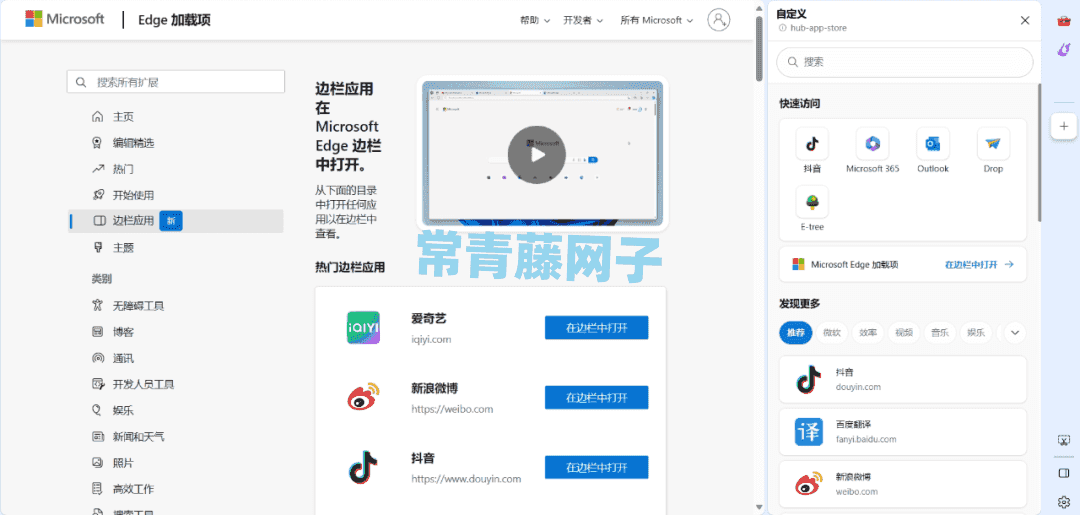Open 抖音 in the quick access grid
The height and width of the screenshot is (515, 1080).
(x=812, y=151)
